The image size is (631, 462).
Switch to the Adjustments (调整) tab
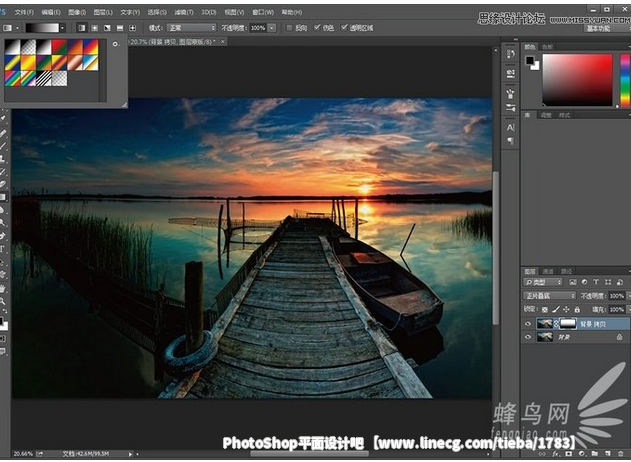[x=546, y=115]
